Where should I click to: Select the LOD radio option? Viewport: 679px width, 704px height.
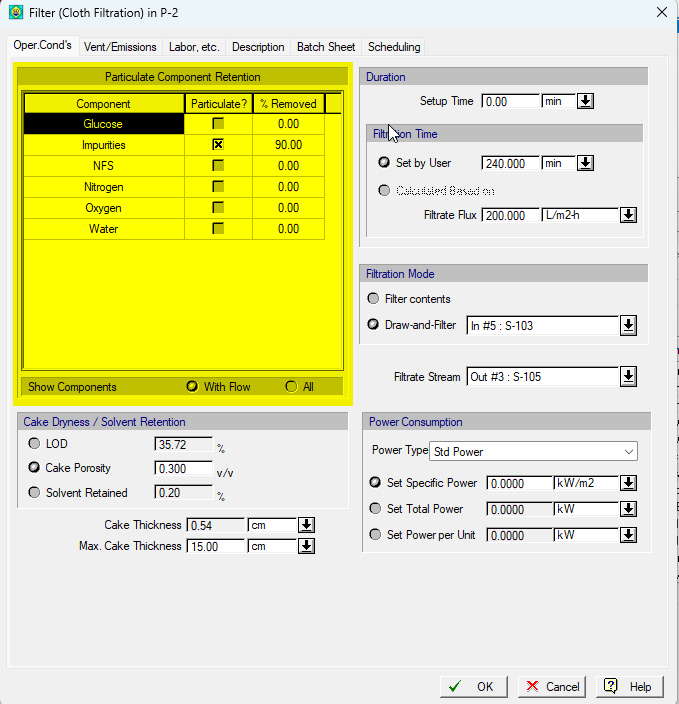click(34, 444)
